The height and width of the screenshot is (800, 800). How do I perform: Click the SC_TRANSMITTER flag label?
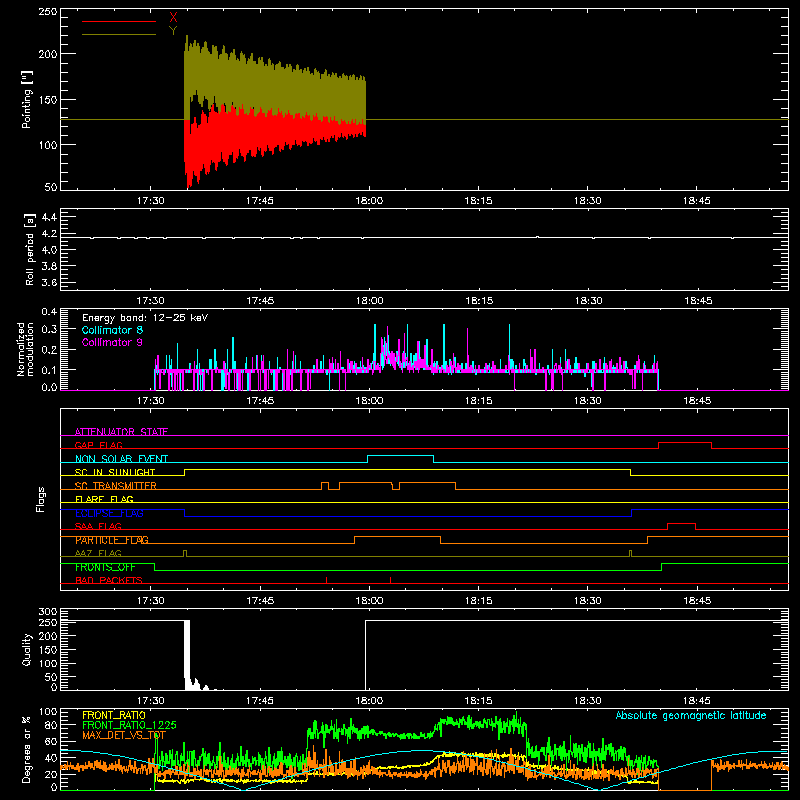116,486
